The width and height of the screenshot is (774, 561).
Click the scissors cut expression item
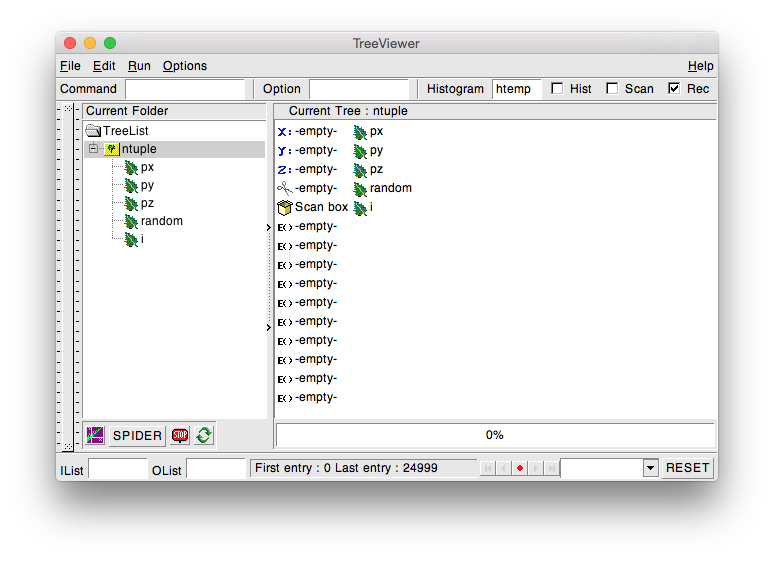point(285,188)
